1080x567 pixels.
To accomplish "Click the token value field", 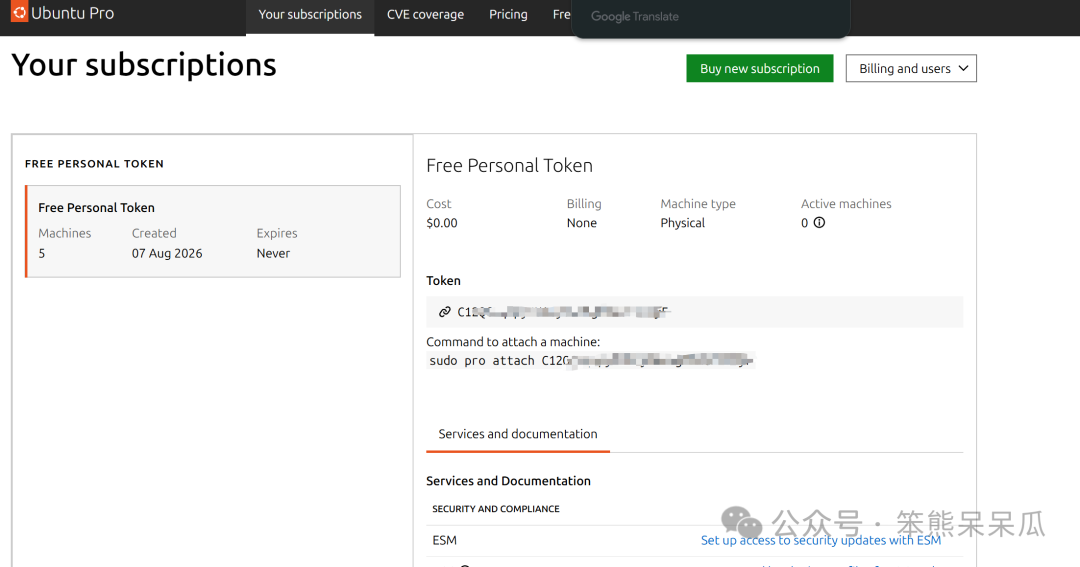I will coord(694,312).
